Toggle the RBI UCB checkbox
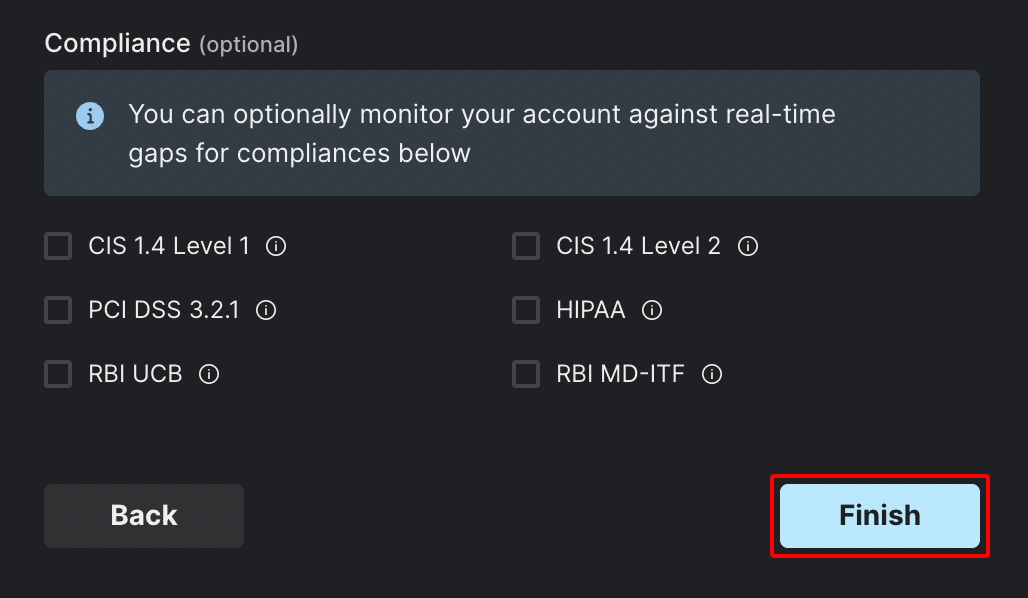This screenshot has width=1028, height=598. click(x=58, y=374)
